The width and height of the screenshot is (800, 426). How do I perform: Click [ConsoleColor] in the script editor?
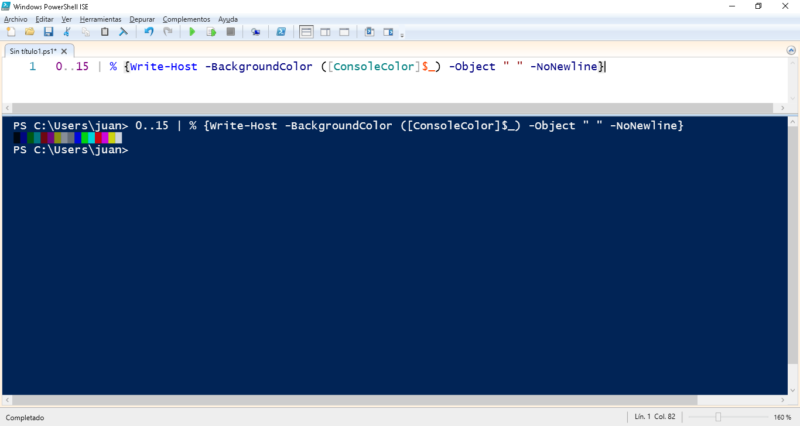click(374, 66)
